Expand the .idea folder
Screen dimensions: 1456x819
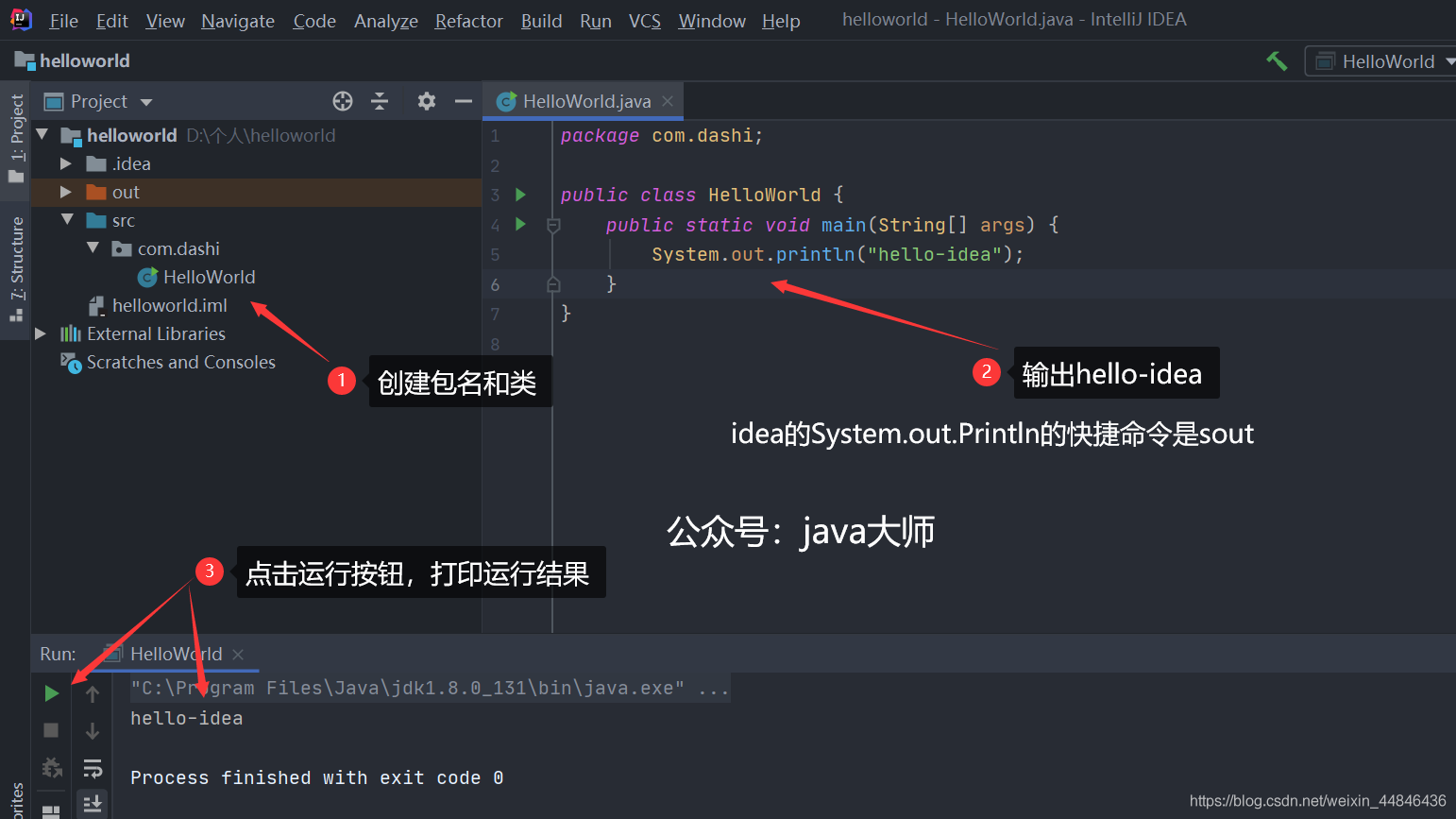click(66, 163)
